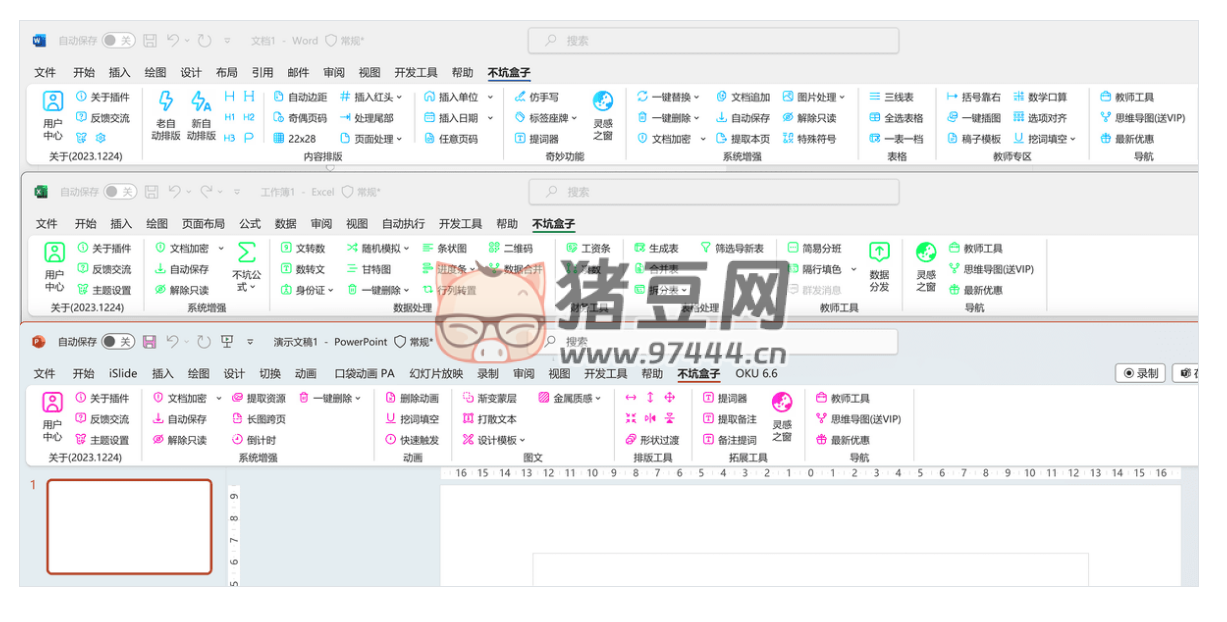Screen dimensions: 1227x622
Task: Click 甘特图 in the Excel ribbon
Action: tap(369, 269)
